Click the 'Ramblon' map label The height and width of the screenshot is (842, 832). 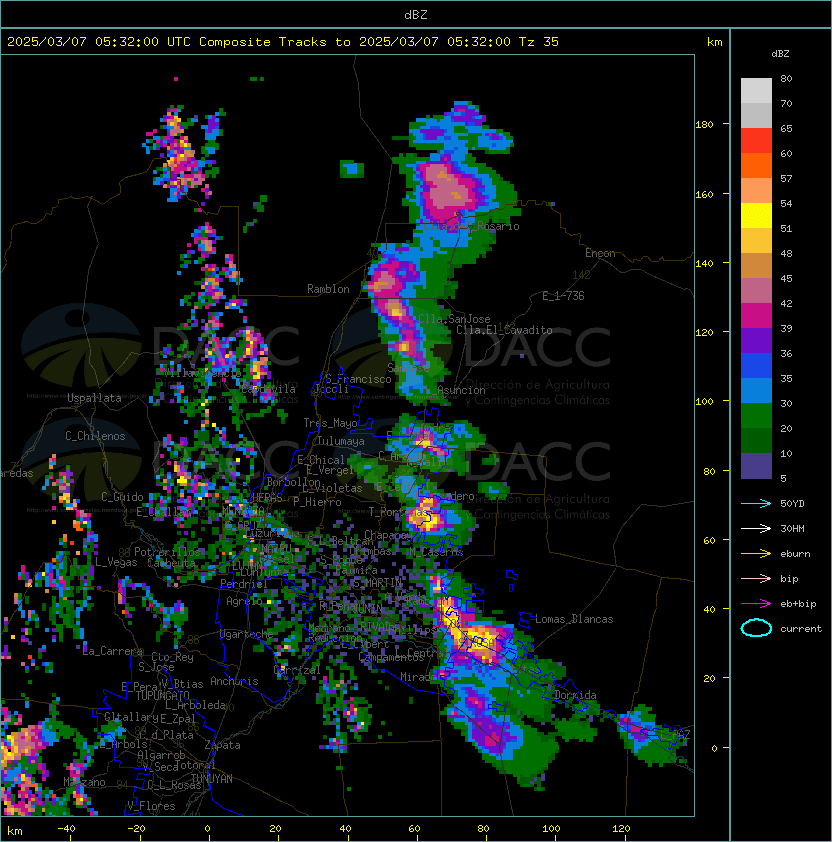coord(328,289)
